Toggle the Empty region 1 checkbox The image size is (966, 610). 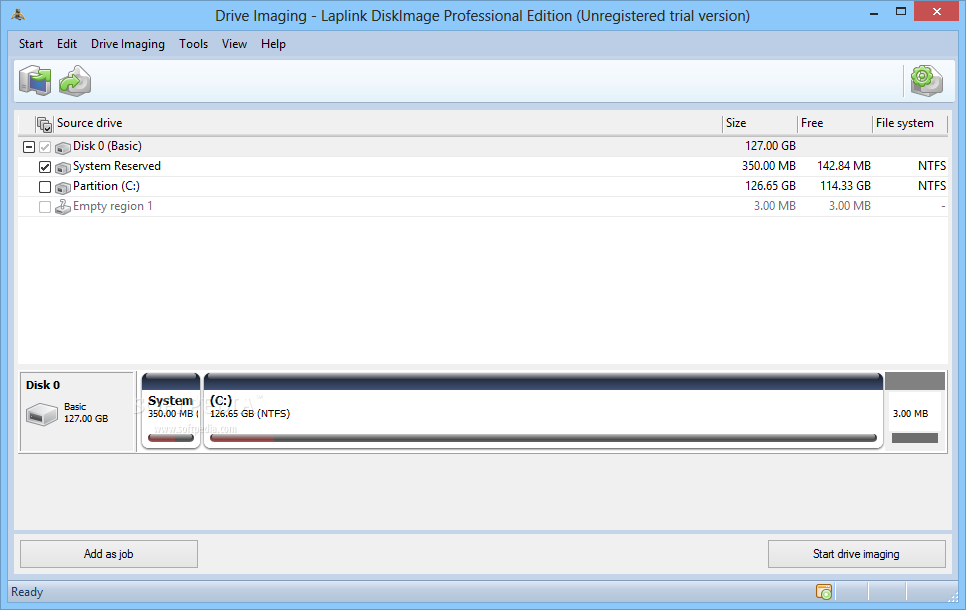[x=45, y=207]
